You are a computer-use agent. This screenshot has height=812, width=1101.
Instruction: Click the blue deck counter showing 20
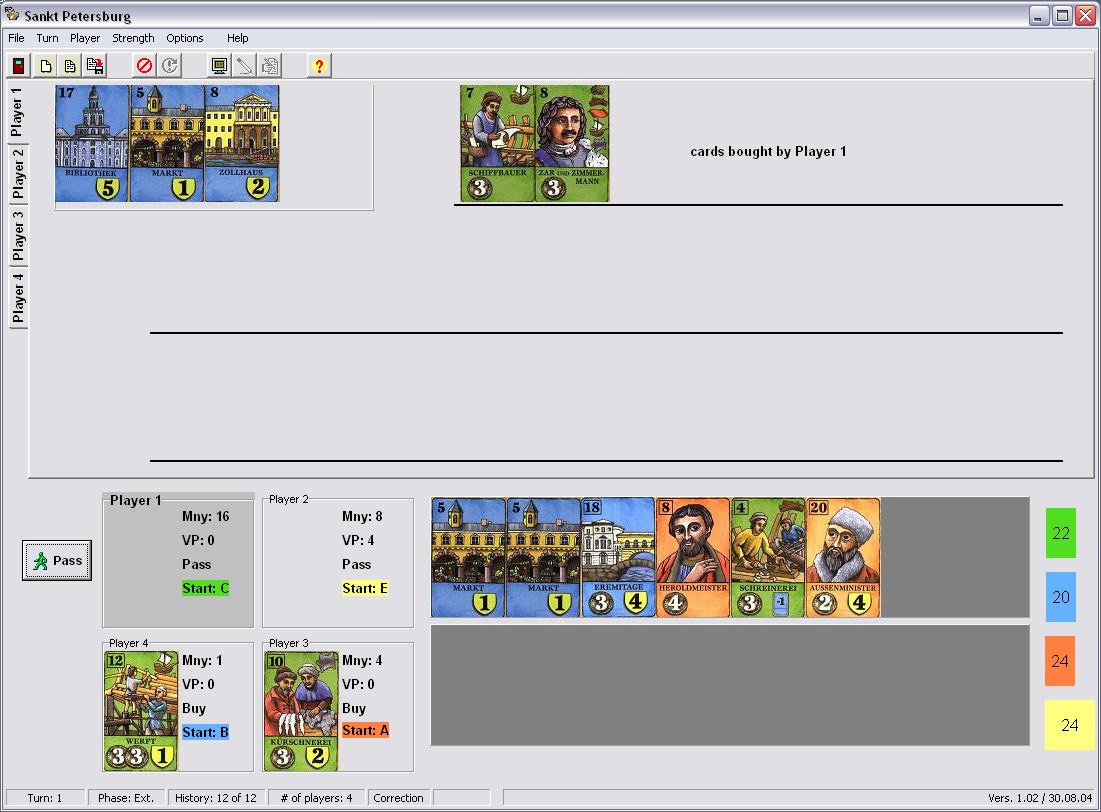pyautogui.click(x=1060, y=597)
